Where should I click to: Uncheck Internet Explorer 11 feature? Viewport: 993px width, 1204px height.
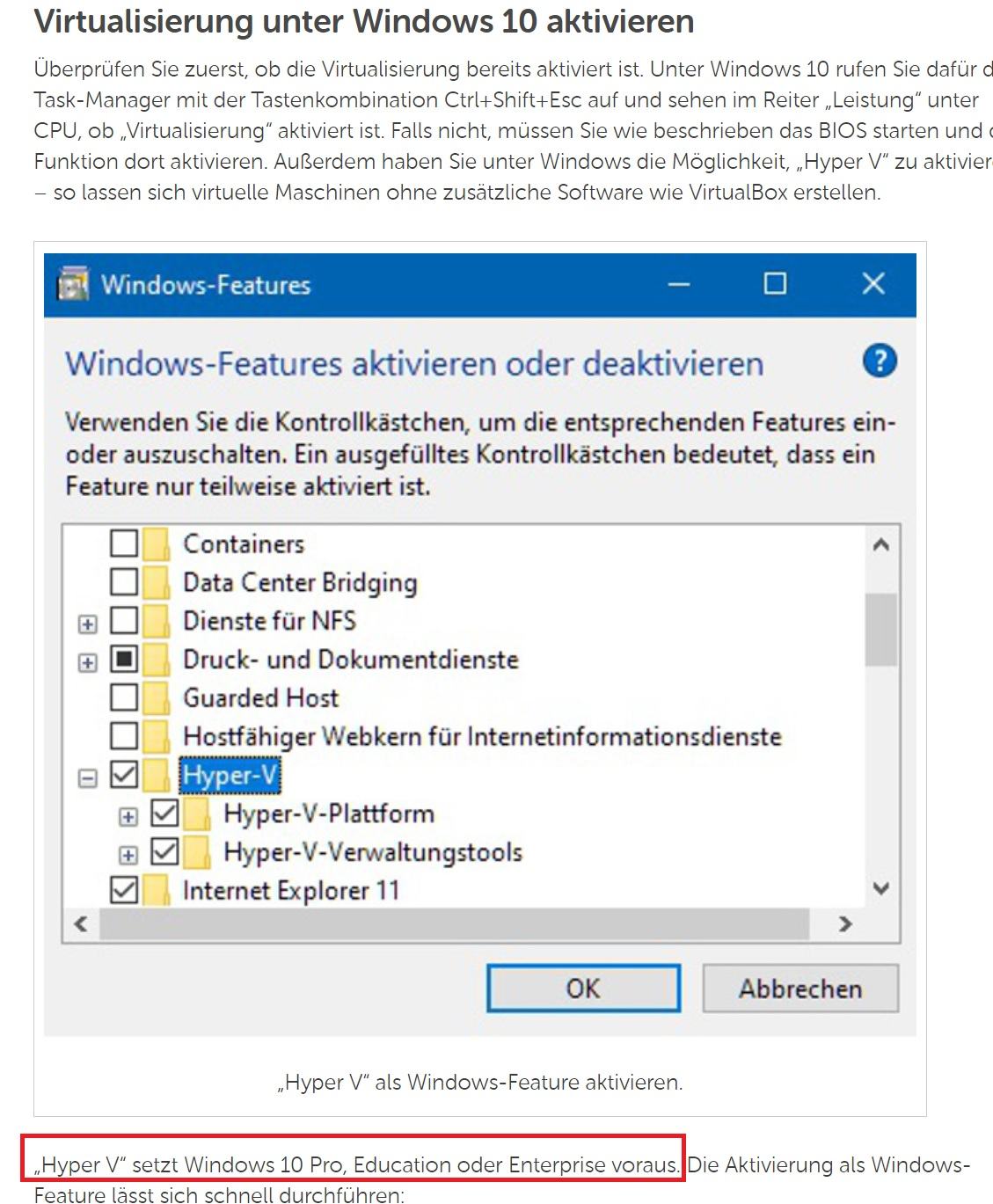[x=124, y=890]
